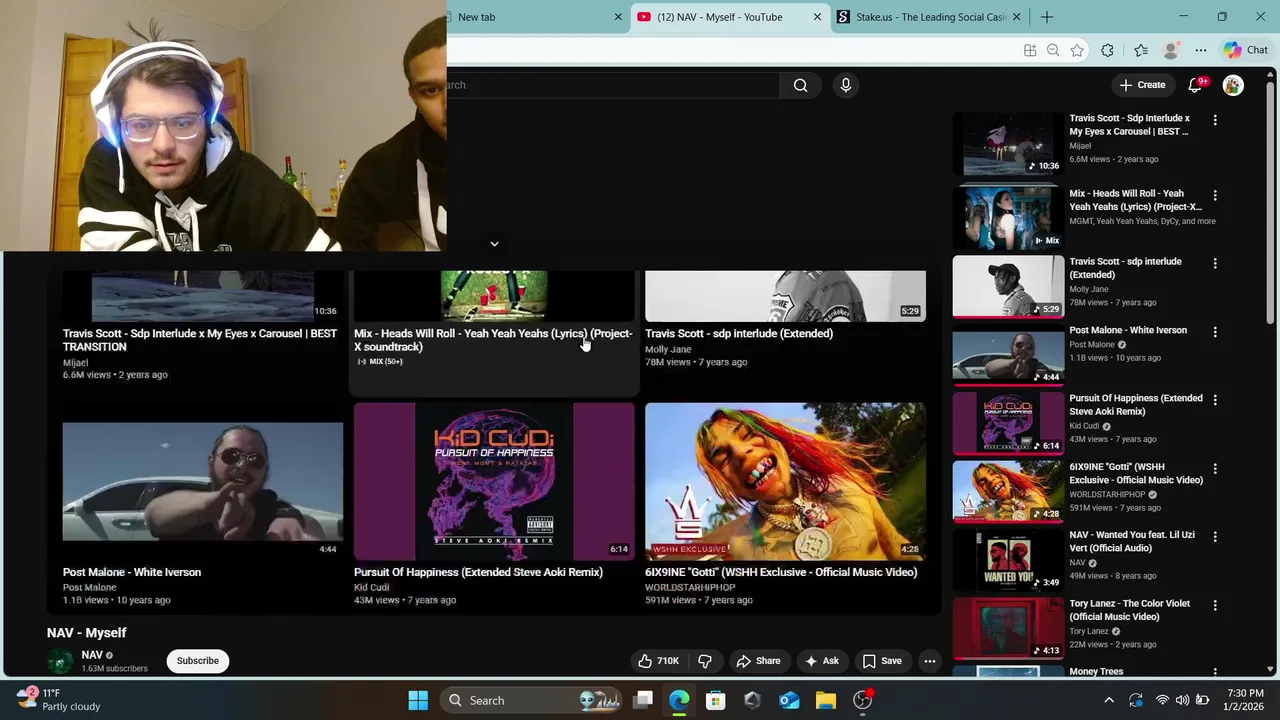Open more options for sidebar Pursuit Of Happiness
Screen dimensions: 1280x720
(x=1215, y=400)
